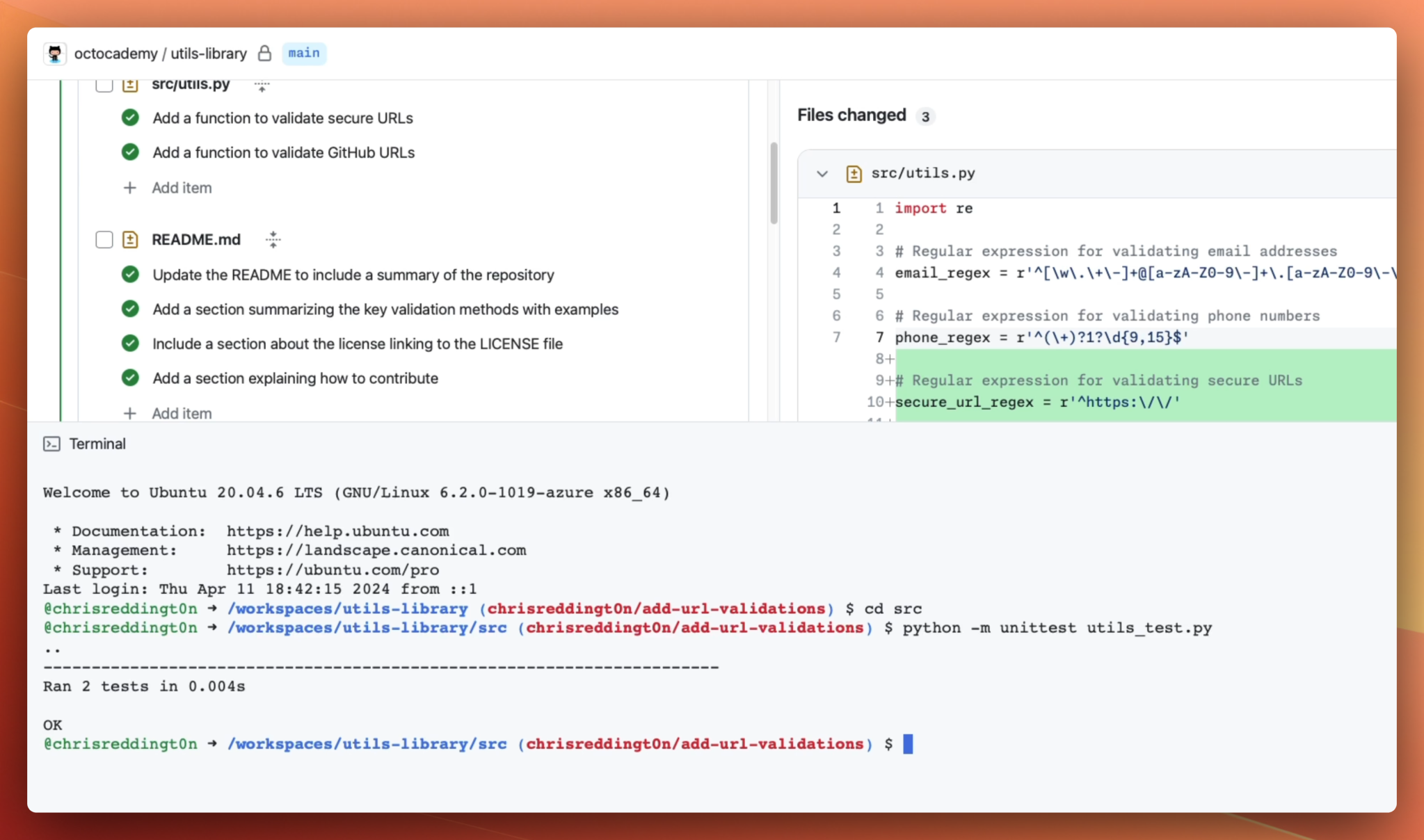Click checkmark for key validation methods section
The image size is (1424, 840).
(130, 308)
